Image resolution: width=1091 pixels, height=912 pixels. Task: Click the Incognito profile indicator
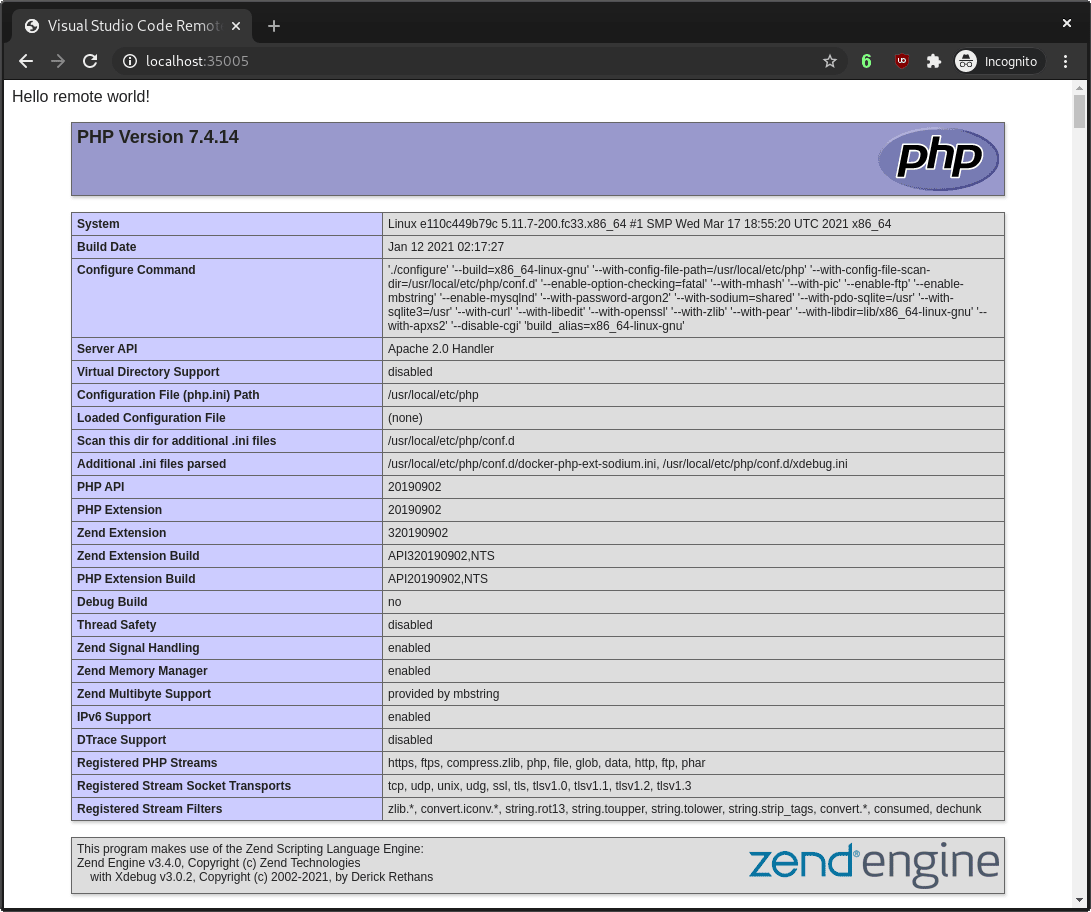tap(997, 61)
